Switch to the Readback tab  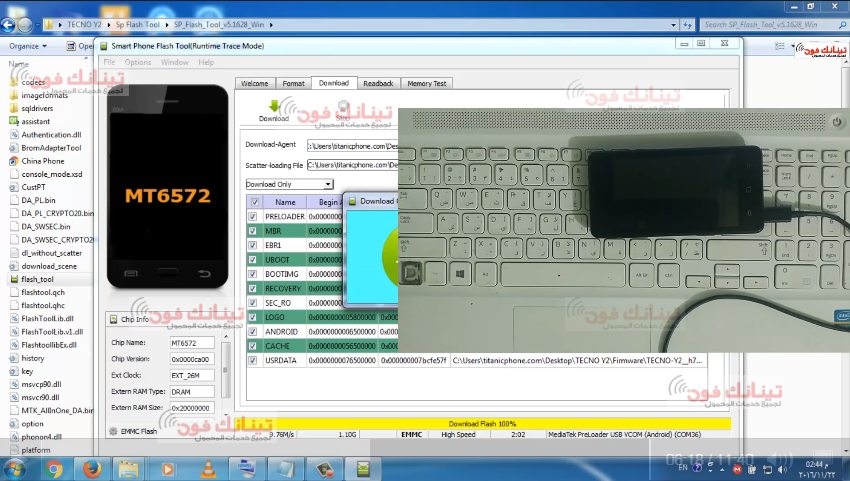378,84
